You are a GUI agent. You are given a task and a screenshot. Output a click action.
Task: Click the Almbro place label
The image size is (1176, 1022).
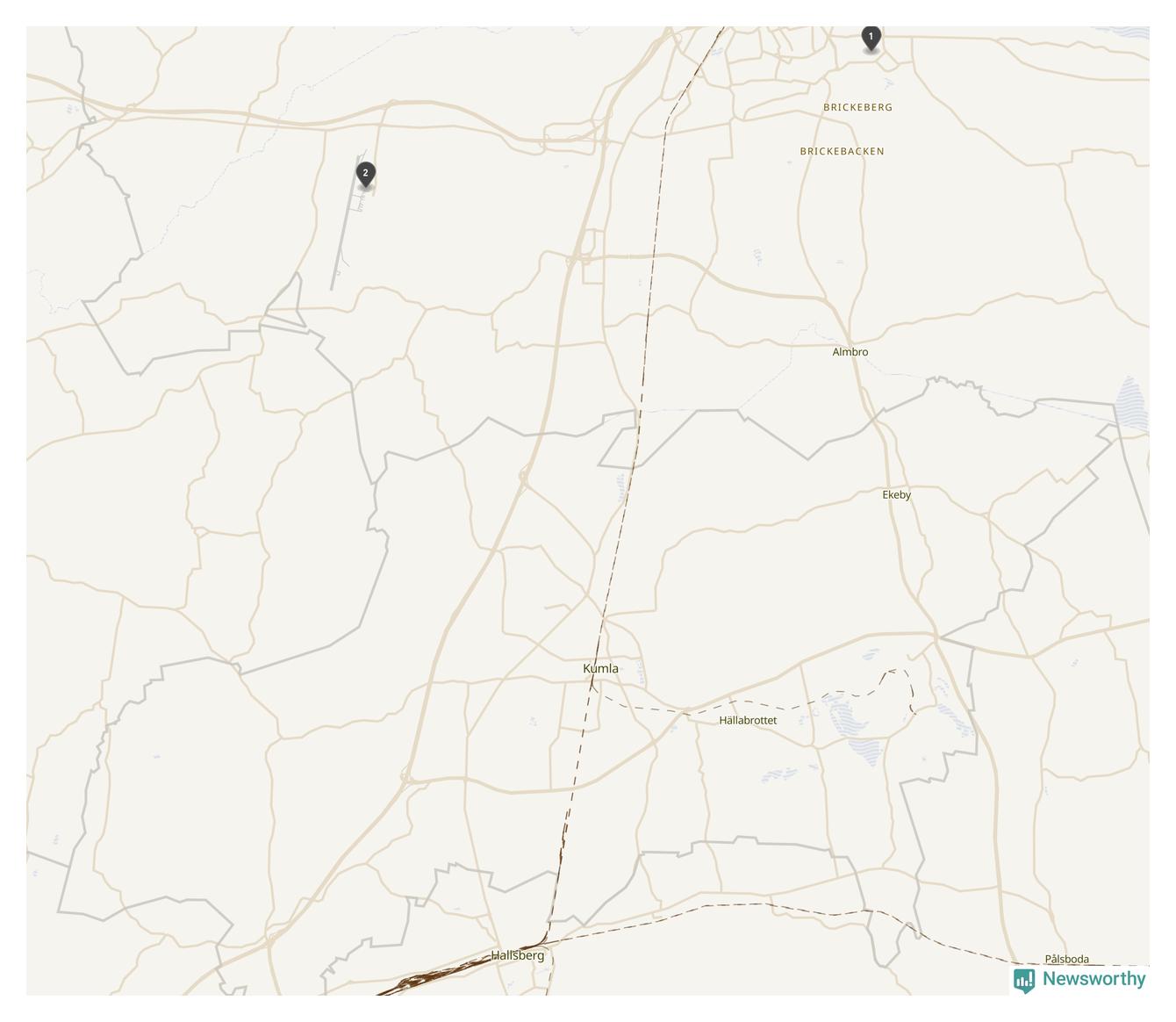pos(850,352)
